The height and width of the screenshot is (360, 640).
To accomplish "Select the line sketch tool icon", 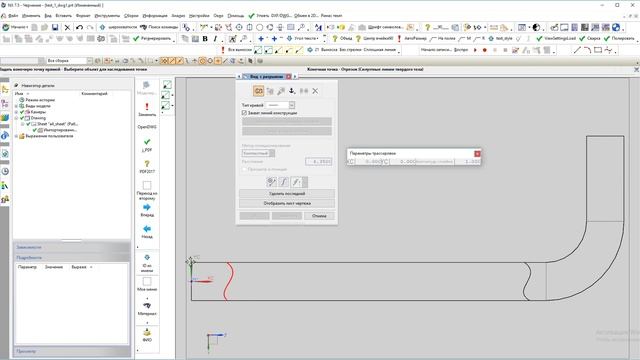I will (x=577, y=50).
